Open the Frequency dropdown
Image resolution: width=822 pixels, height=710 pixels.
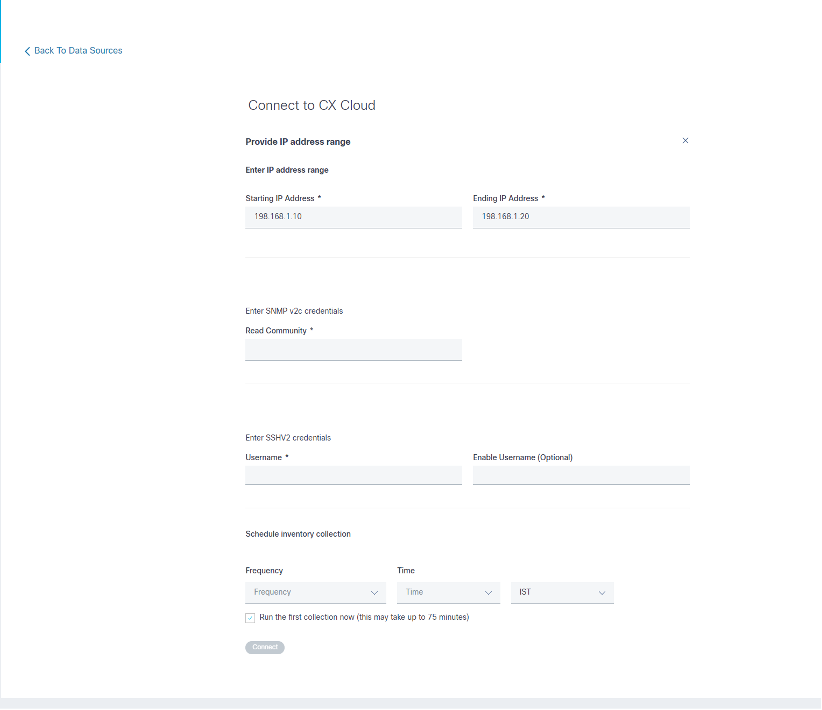316,593
